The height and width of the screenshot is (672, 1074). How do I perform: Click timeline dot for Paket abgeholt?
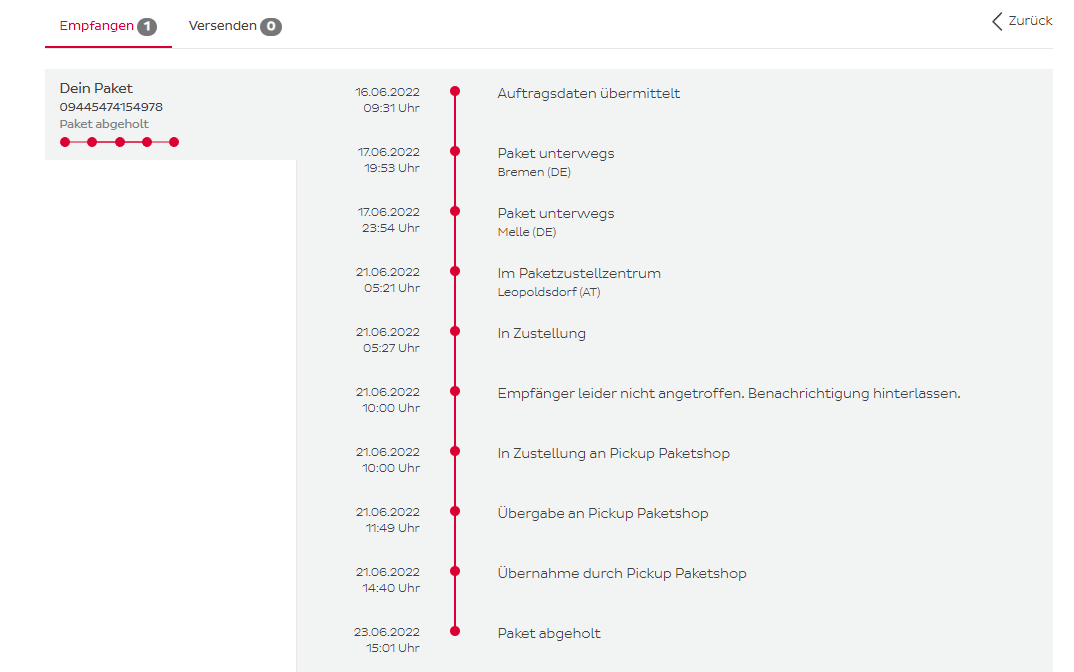[455, 631]
